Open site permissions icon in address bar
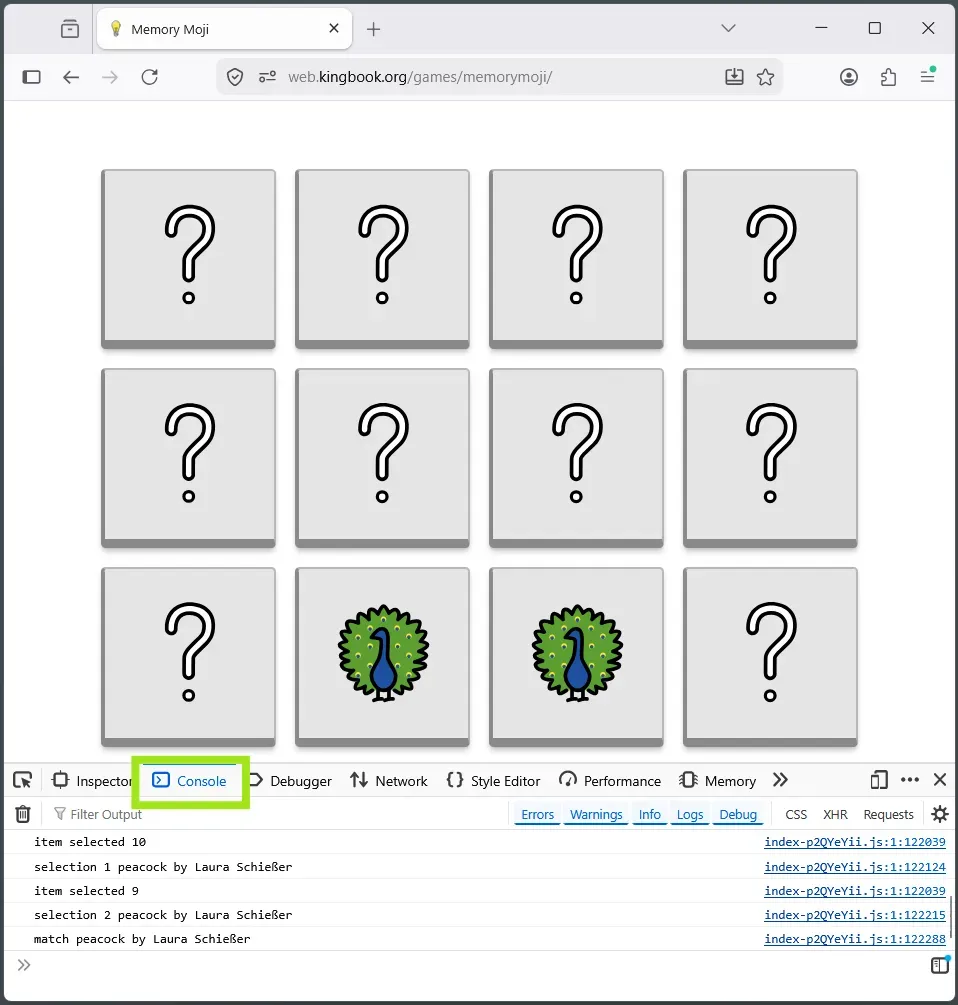Screen dimensions: 958x1005 267,77
